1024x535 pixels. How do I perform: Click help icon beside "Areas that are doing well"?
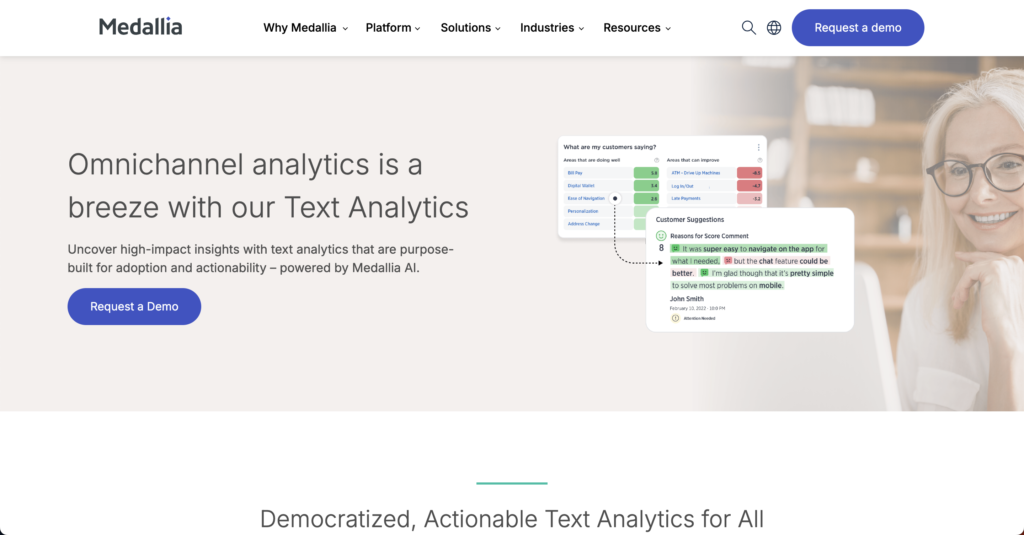click(x=656, y=160)
